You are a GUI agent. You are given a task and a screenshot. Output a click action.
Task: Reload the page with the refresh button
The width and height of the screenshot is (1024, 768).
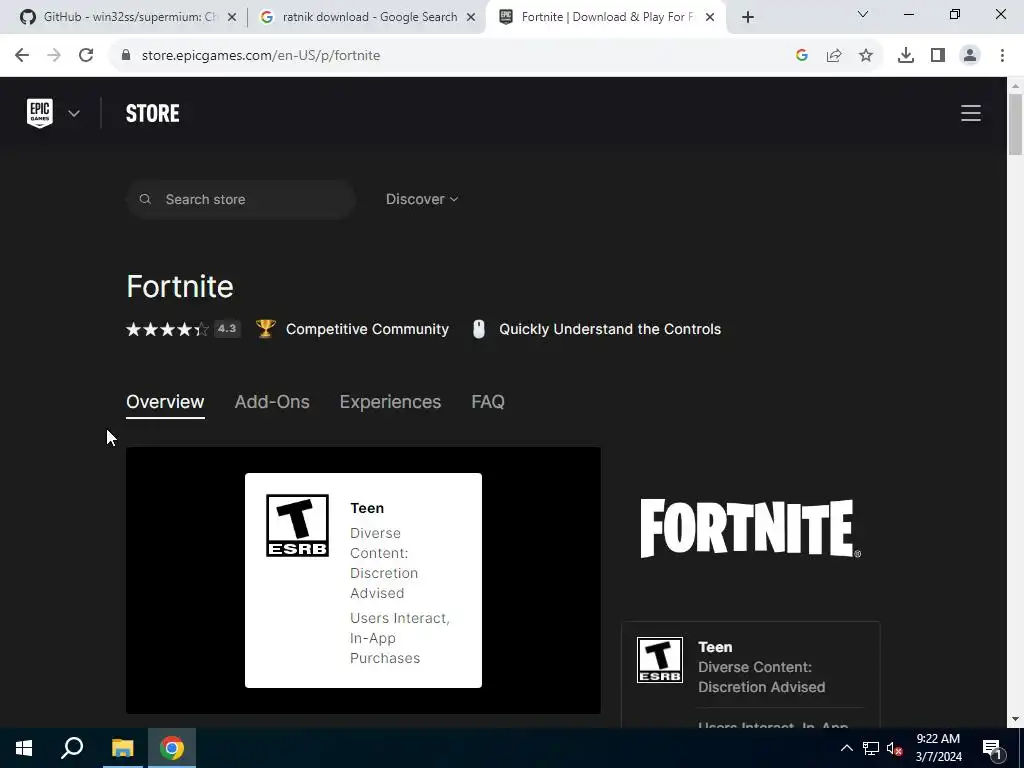click(x=86, y=56)
